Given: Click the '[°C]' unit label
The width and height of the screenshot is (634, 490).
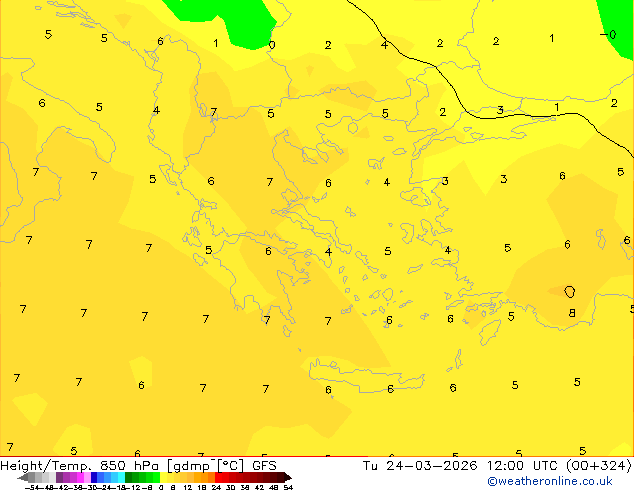Looking at the screenshot, I should 230,466.
